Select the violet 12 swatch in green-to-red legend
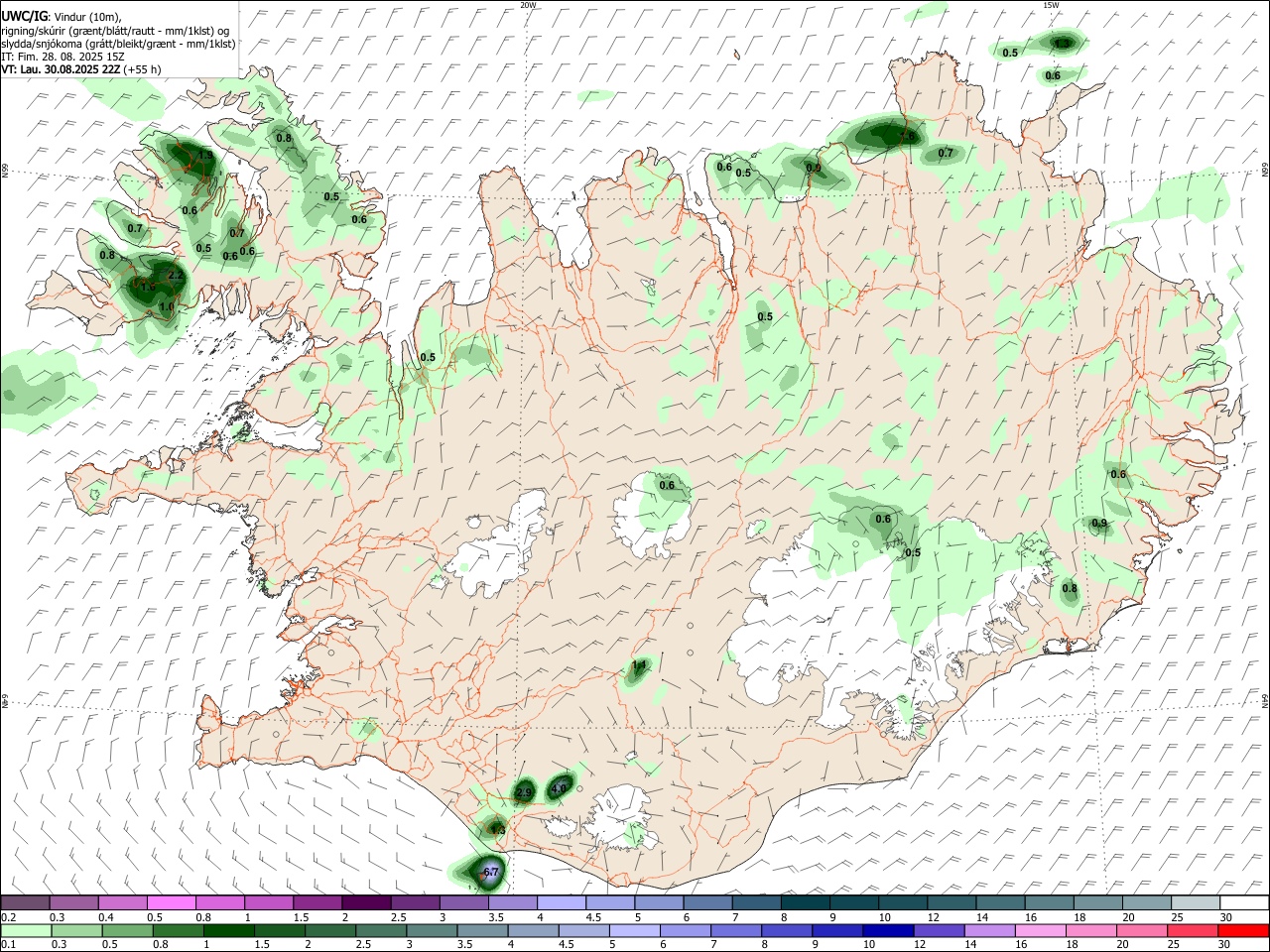 939,930
